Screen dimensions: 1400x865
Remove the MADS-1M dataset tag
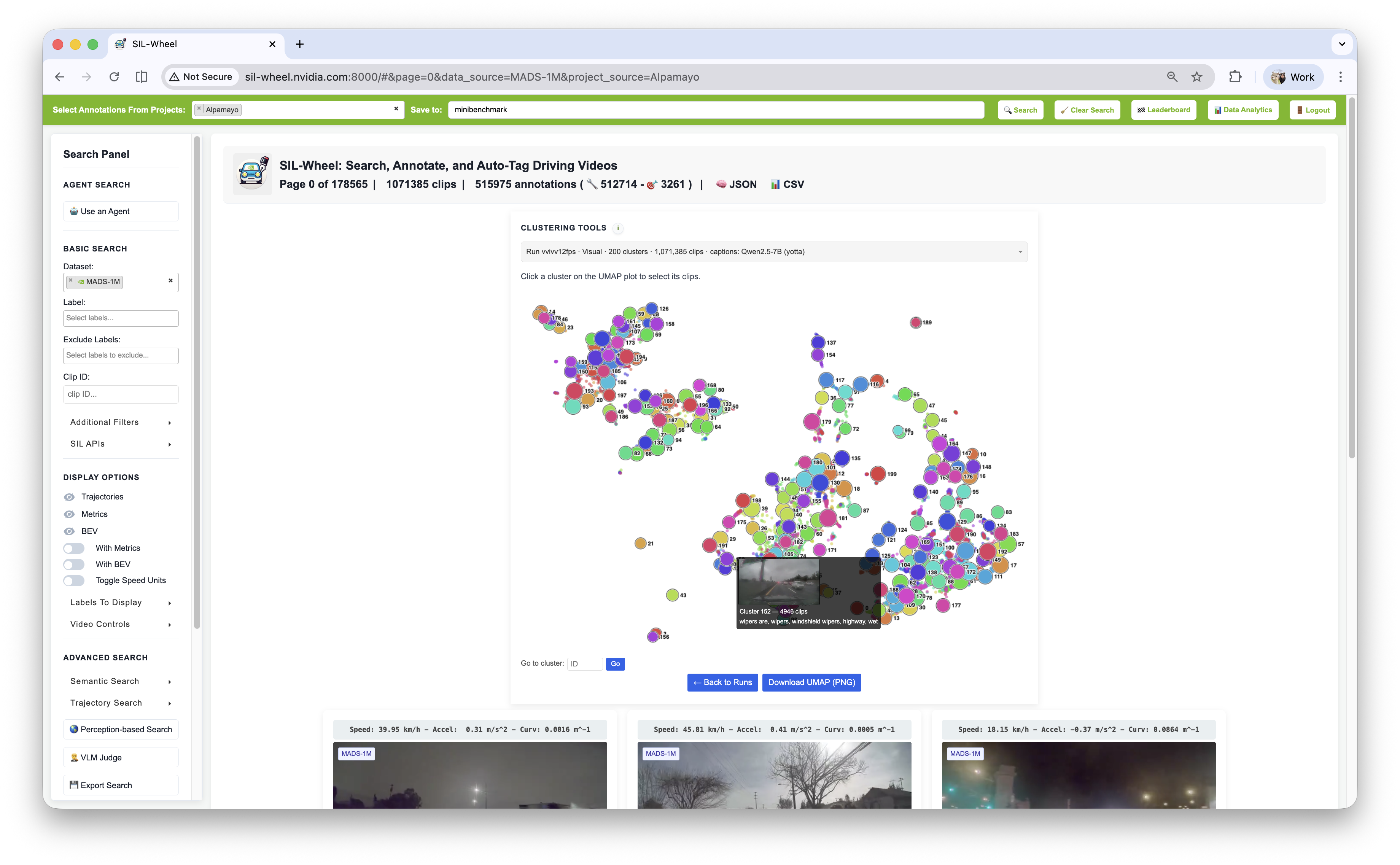70,281
